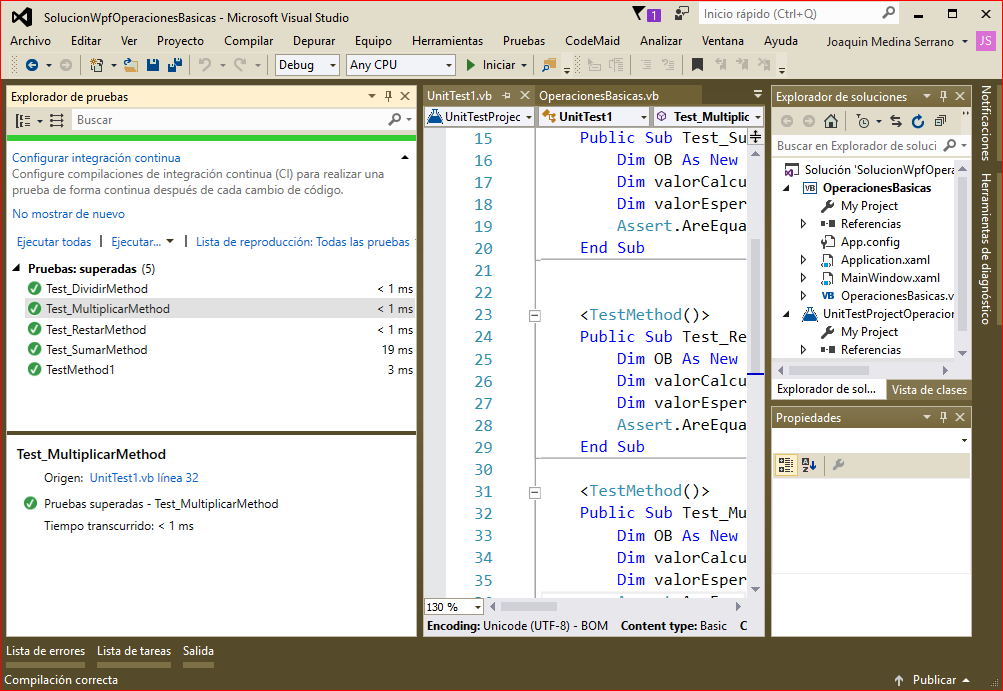Click the find in files icon
Image resolution: width=1003 pixels, height=691 pixels.
(549, 65)
